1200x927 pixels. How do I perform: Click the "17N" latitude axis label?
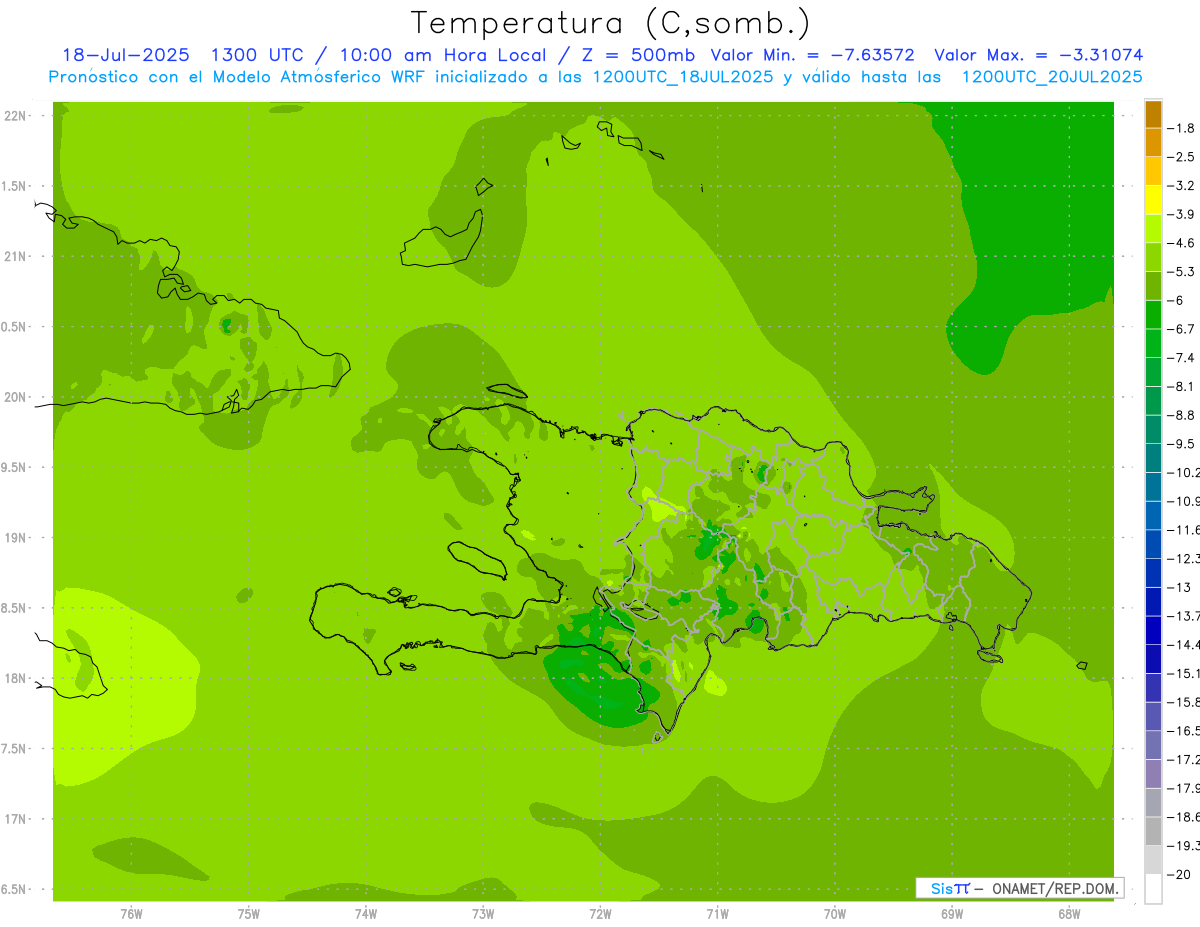click(17, 820)
